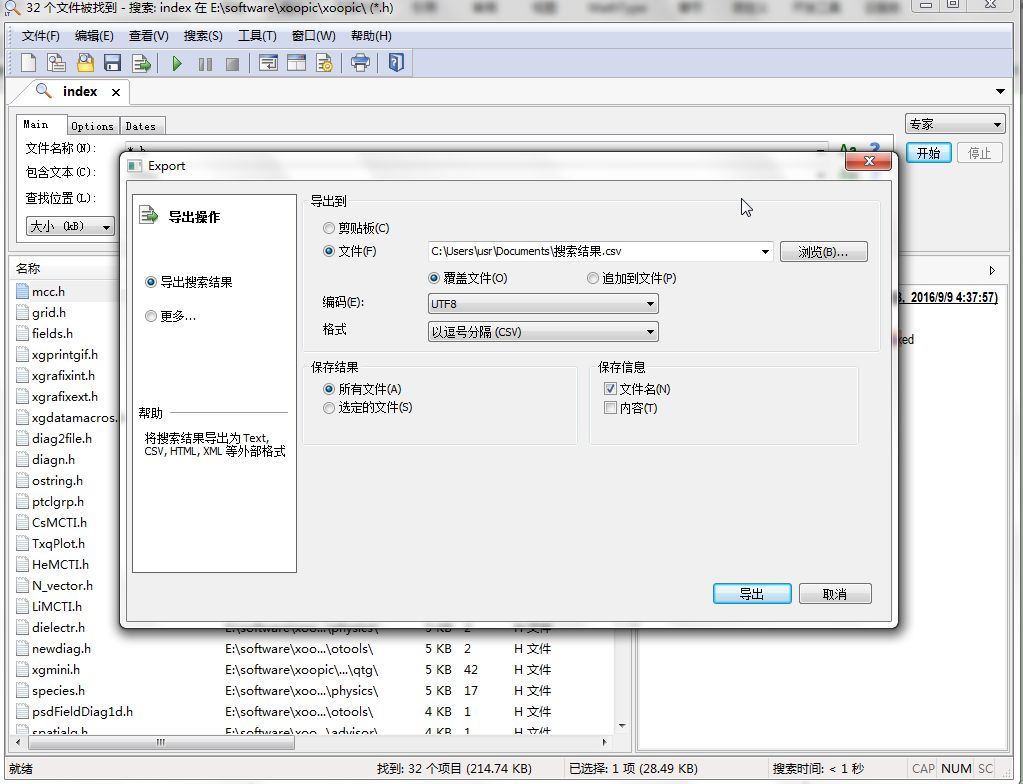
Task: Click the green Start search icon
Action: click(x=175, y=62)
